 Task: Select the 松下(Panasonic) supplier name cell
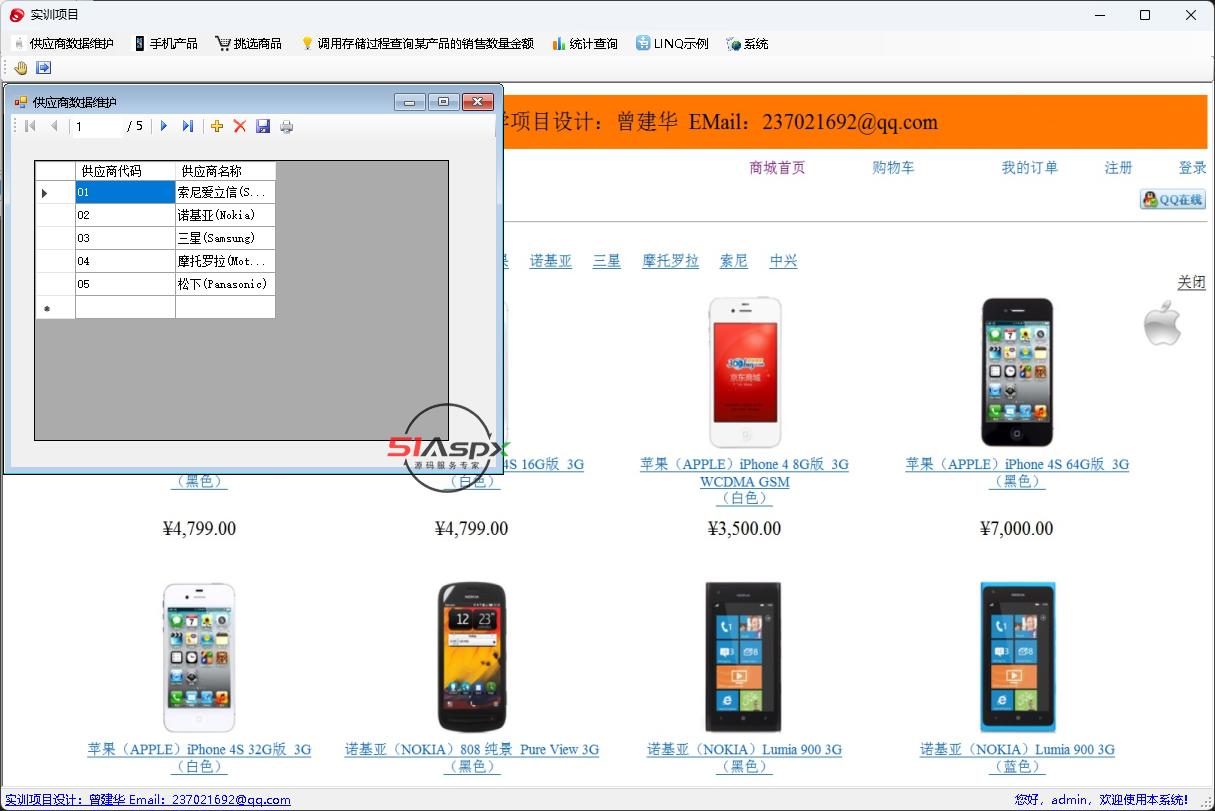coord(226,284)
